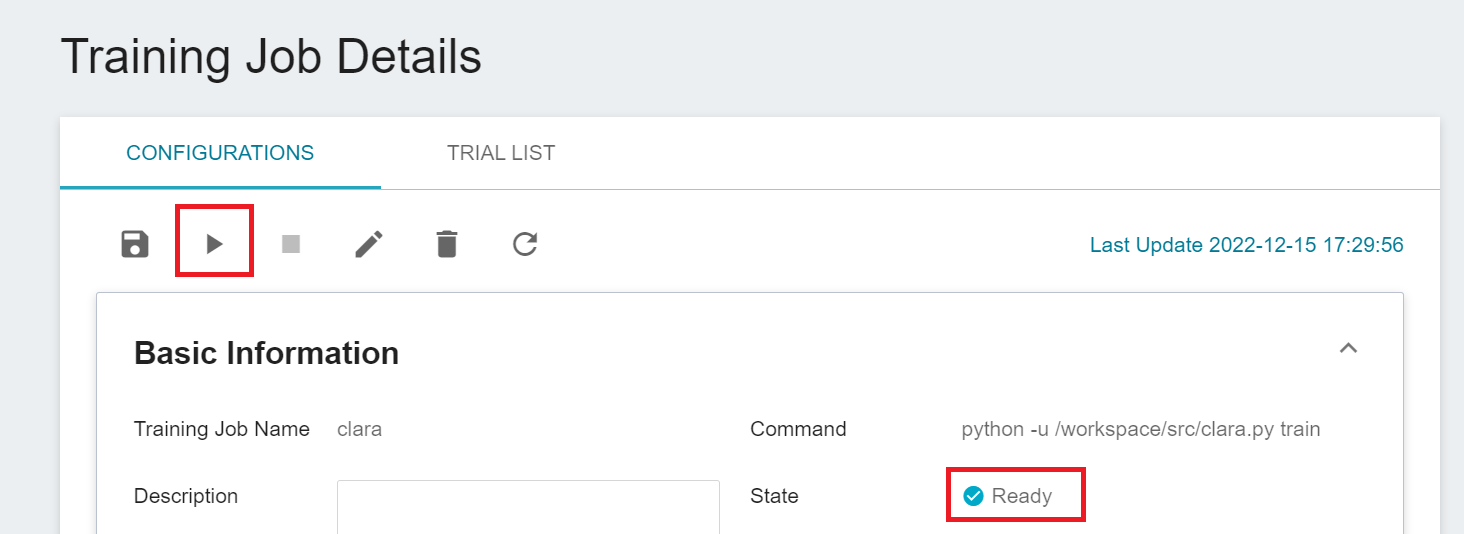Select the CONFIGURATIONS tab

220,153
